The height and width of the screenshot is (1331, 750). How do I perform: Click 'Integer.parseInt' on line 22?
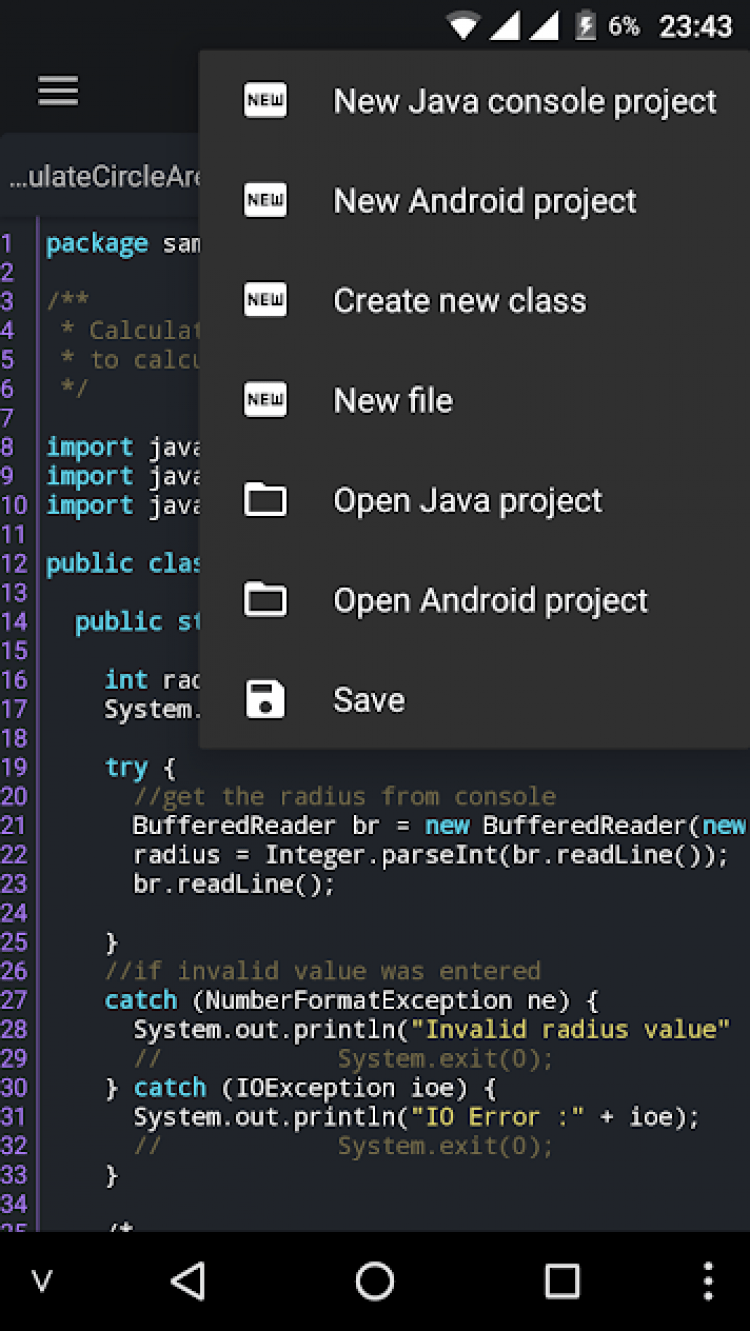tap(384, 855)
